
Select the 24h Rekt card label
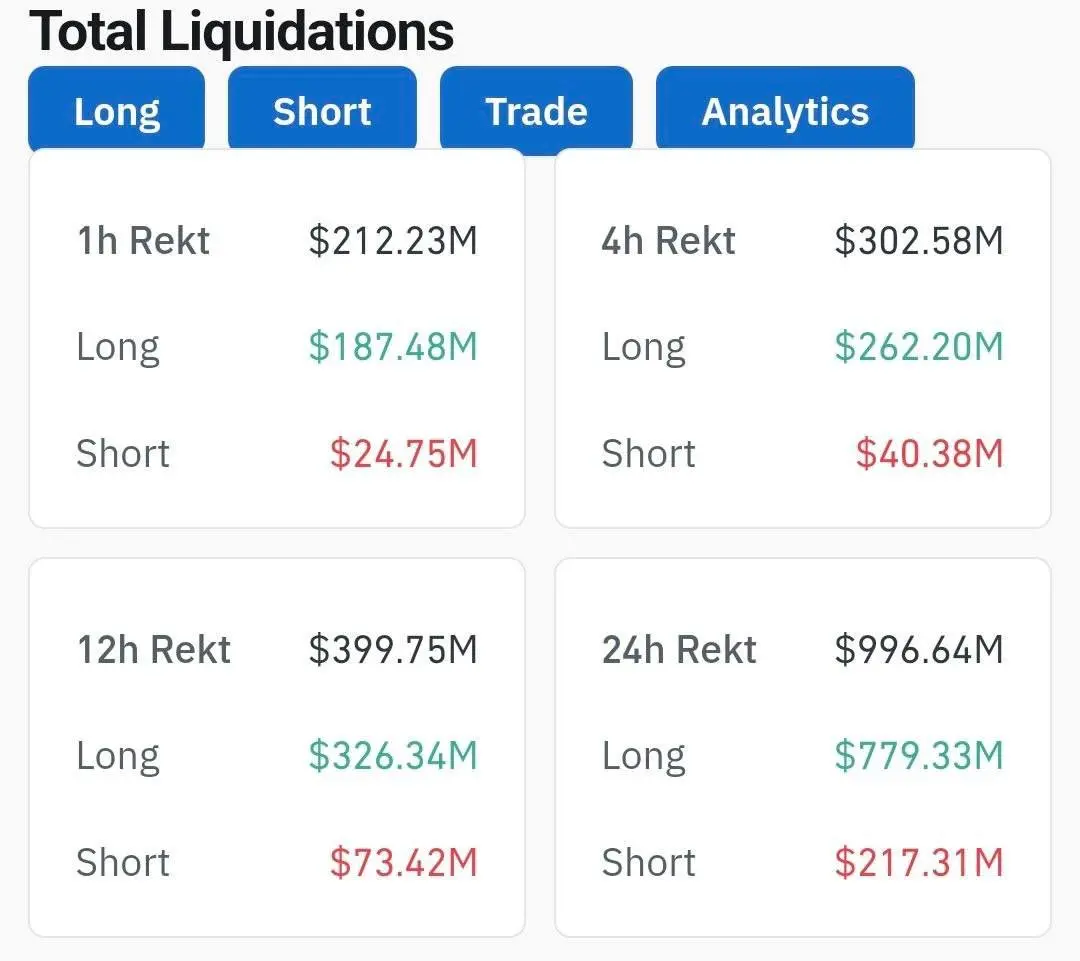coord(679,650)
